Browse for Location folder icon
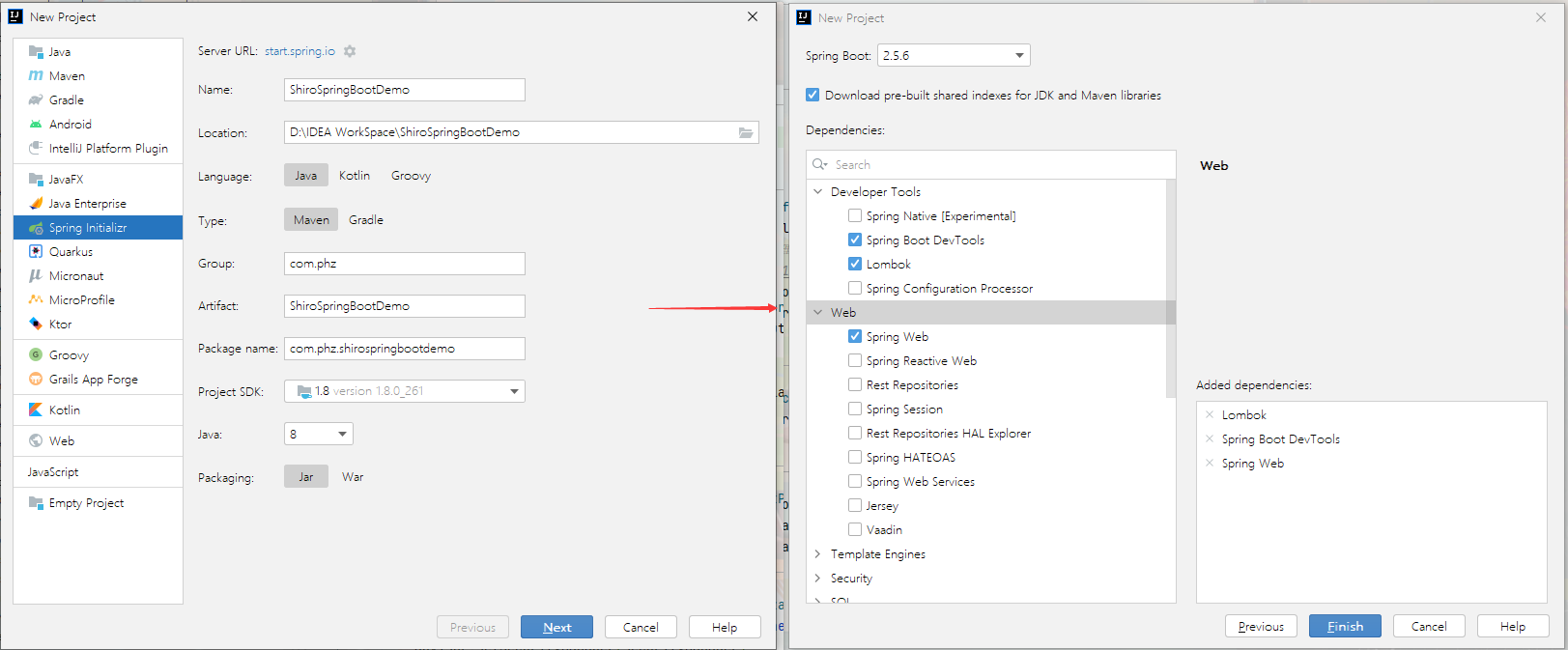This screenshot has height=650, width=1568. coord(746,133)
